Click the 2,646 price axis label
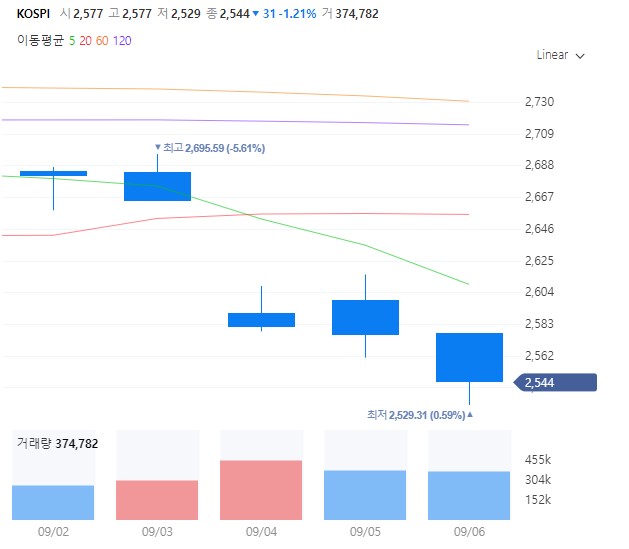 pos(540,229)
